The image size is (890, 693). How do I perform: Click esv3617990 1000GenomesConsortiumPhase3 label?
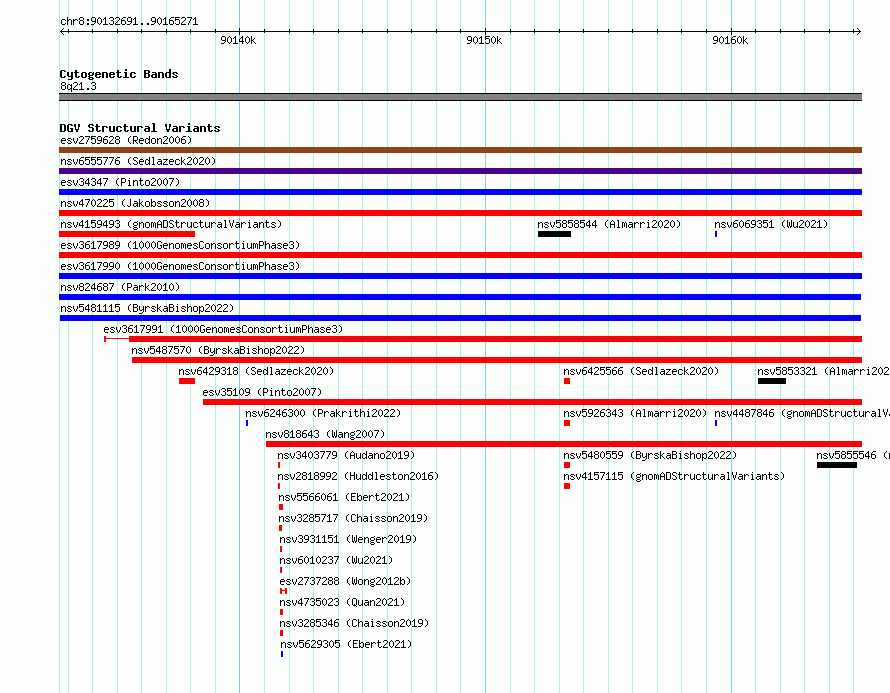click(x=180, y=266)
